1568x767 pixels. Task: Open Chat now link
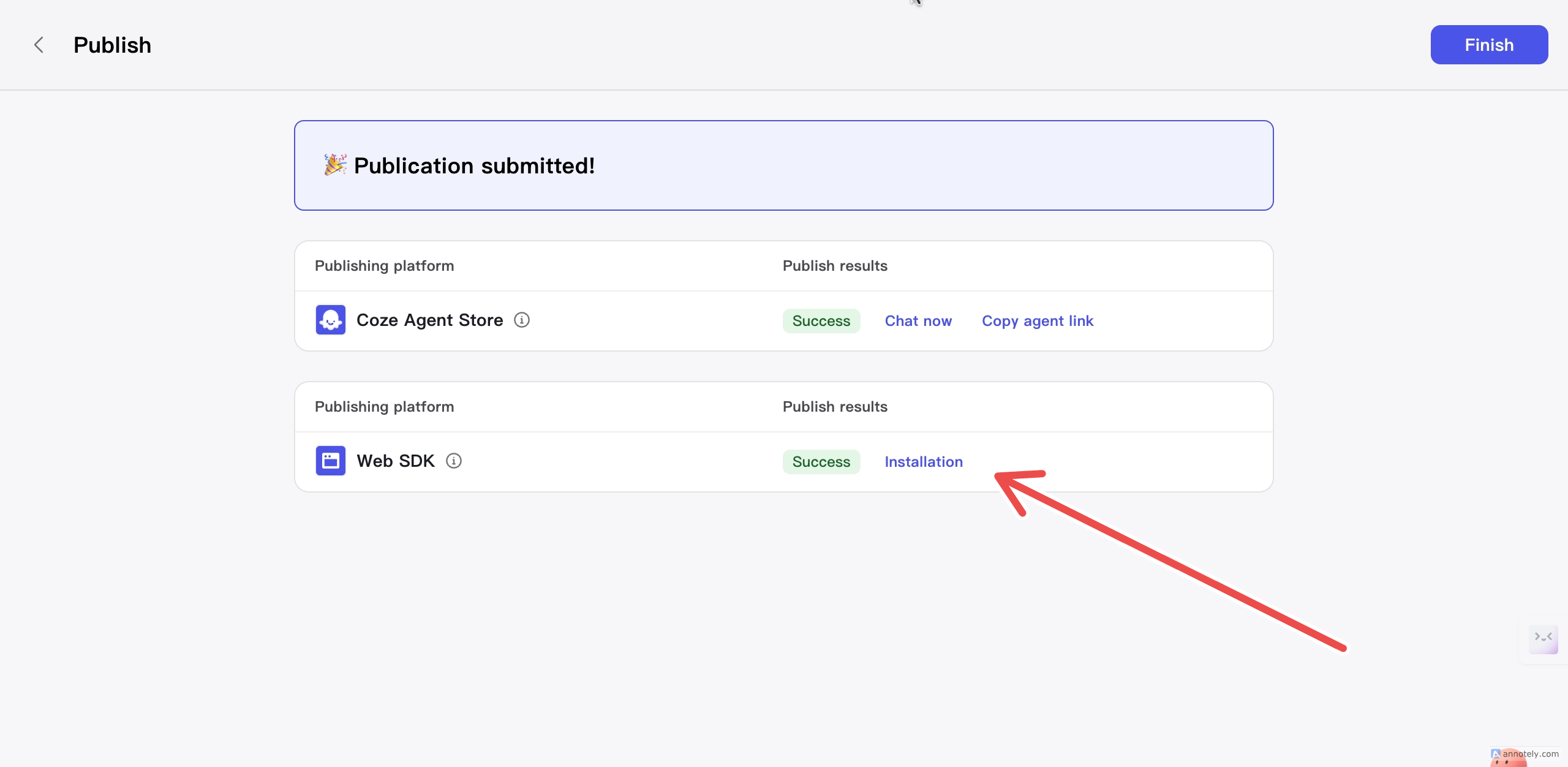point(918,321)
